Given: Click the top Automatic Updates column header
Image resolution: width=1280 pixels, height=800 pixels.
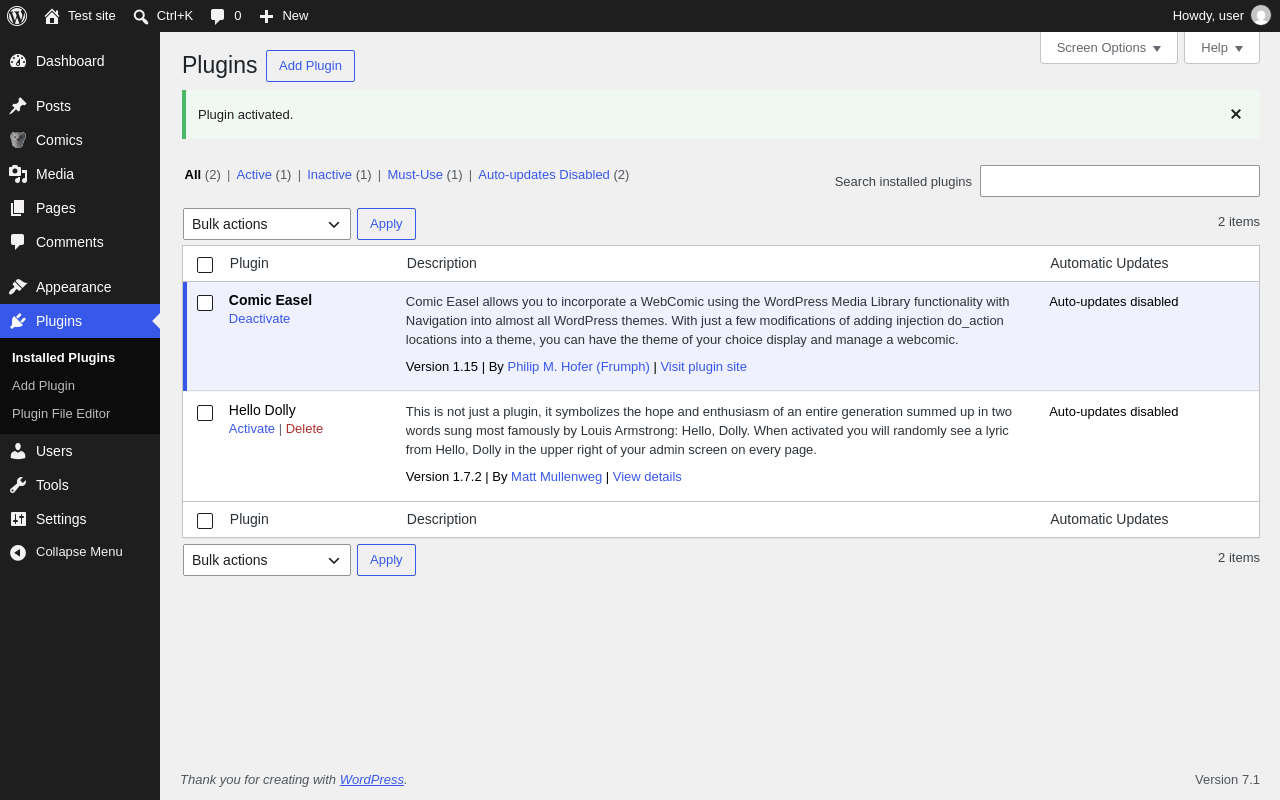Looking at the screenshot, I should 1109,264.
